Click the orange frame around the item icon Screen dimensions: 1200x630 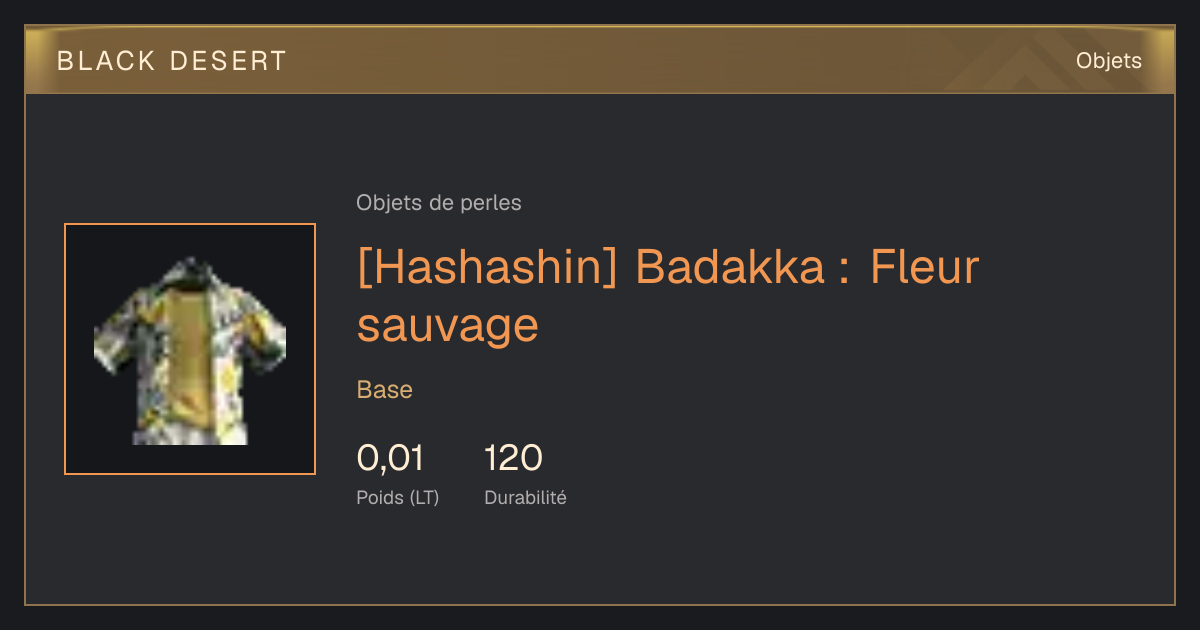(x=190, y=349)
